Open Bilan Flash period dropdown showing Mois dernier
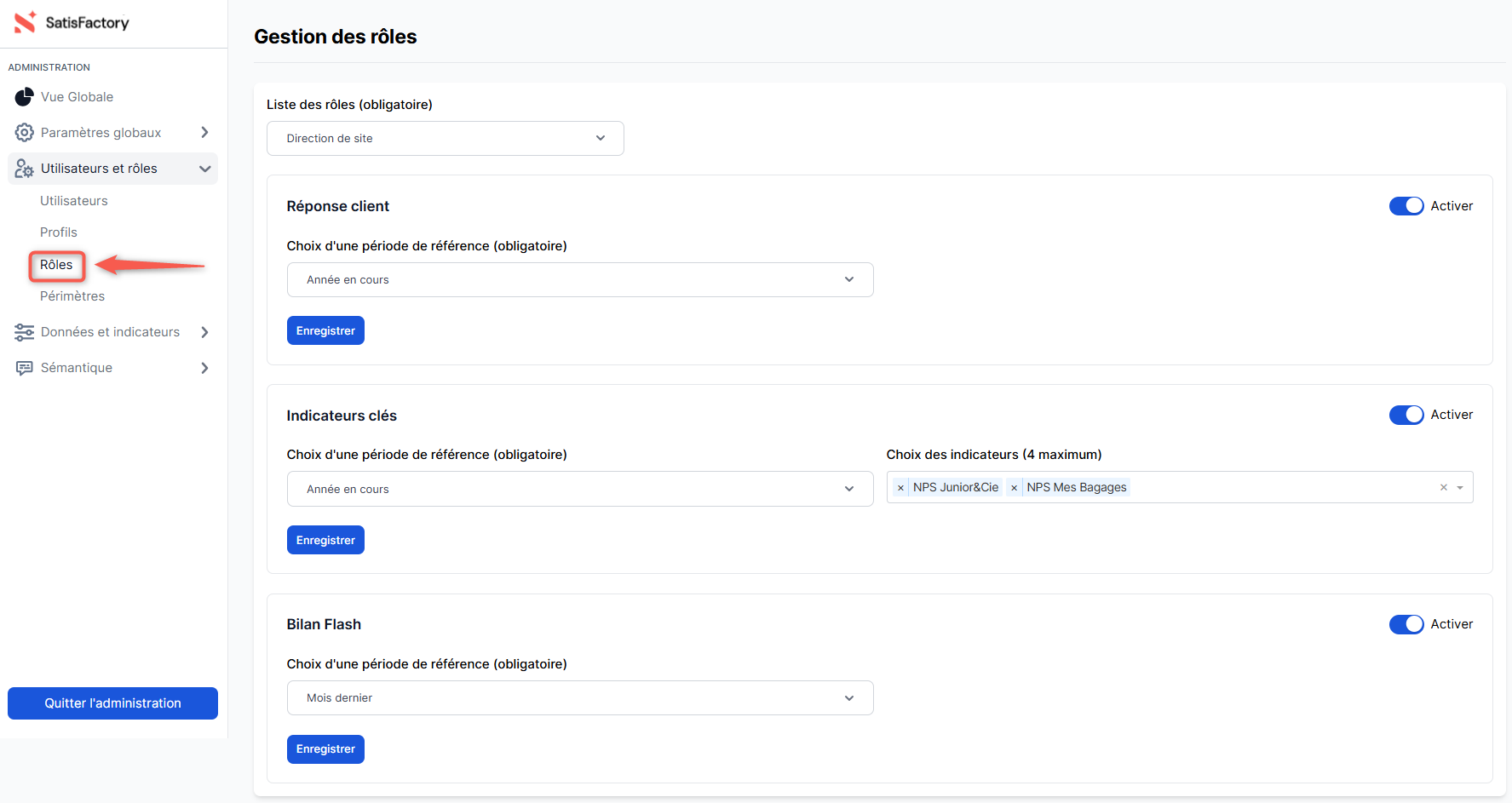 tap(579, 697)
